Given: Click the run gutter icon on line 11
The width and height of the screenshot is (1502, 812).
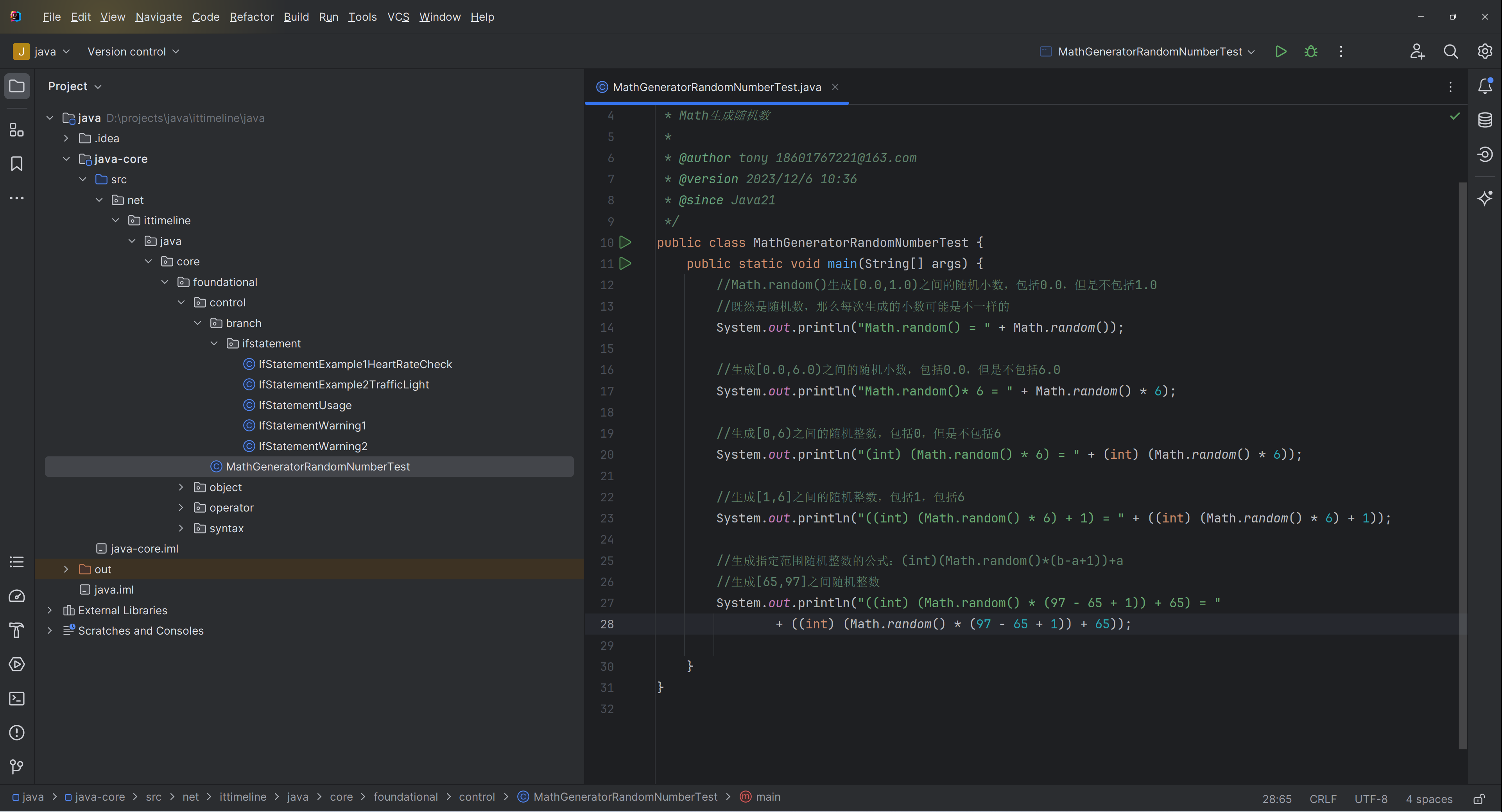Looking at the screenshot, I should pos(625,263).
